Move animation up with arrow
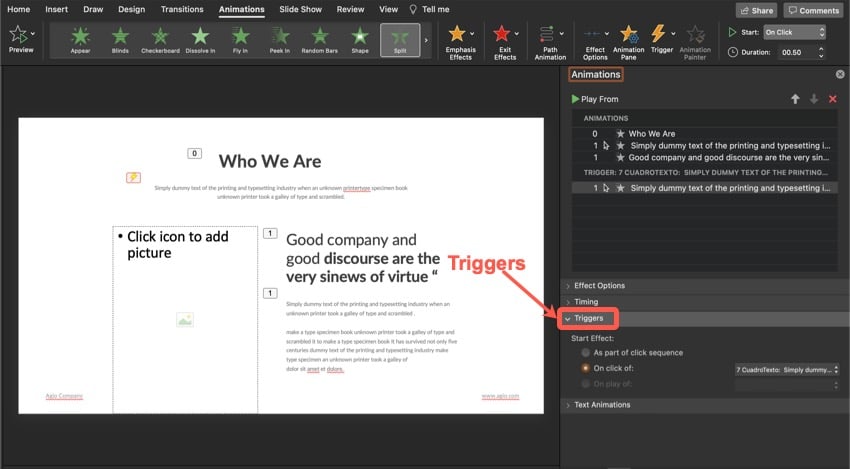This screenshot has height=469, width=850. [x=795, y=99]
